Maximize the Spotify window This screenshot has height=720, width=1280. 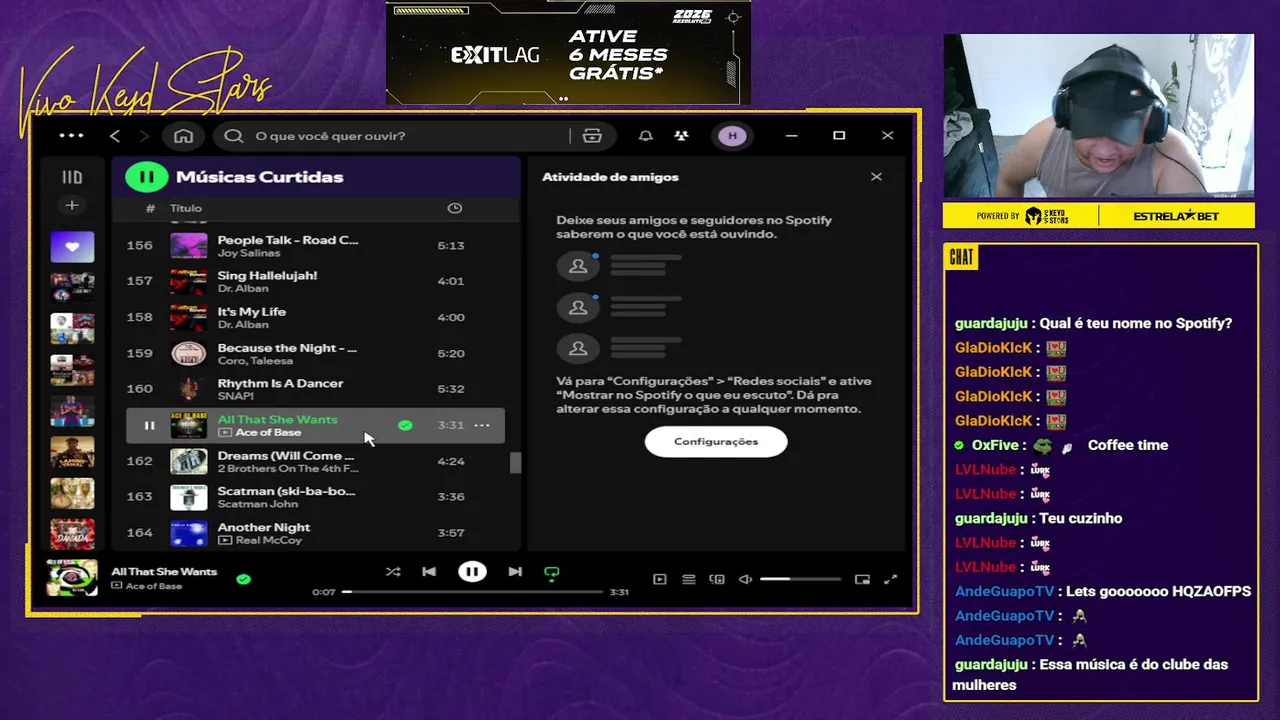[x=839, y=136]
